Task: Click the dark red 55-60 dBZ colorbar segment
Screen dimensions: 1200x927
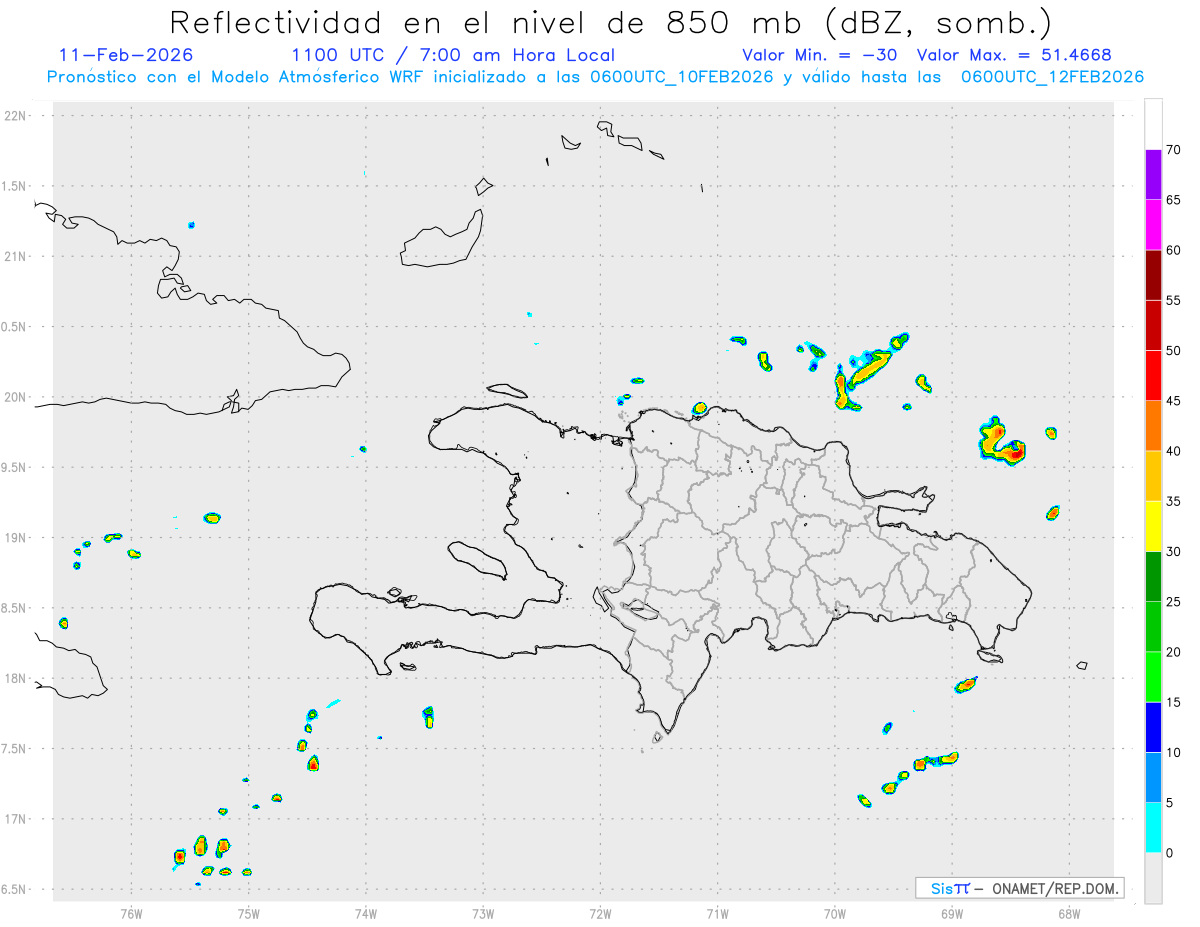Action: click(1153, 275)
